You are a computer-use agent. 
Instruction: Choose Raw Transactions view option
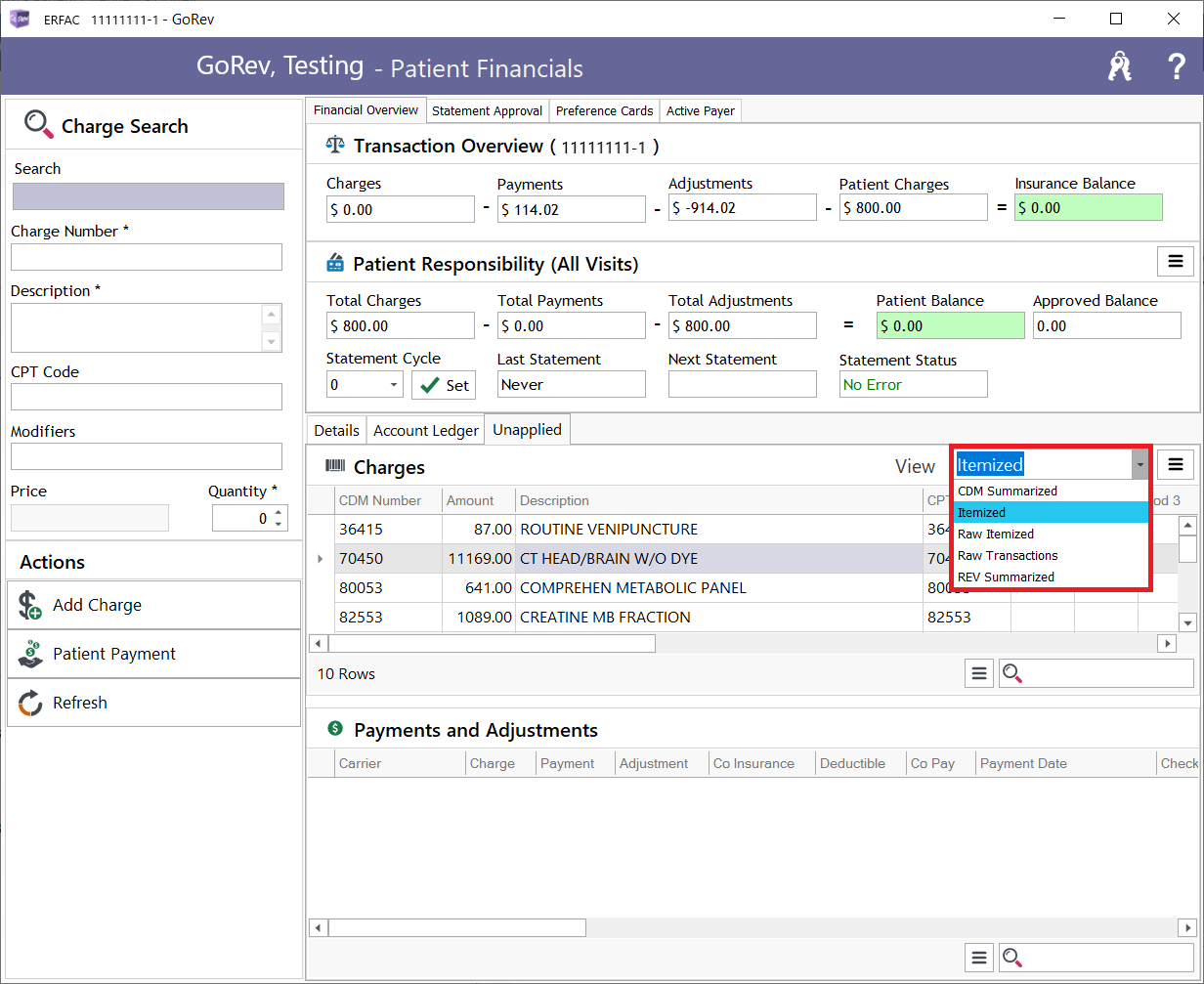point(1051,556)
